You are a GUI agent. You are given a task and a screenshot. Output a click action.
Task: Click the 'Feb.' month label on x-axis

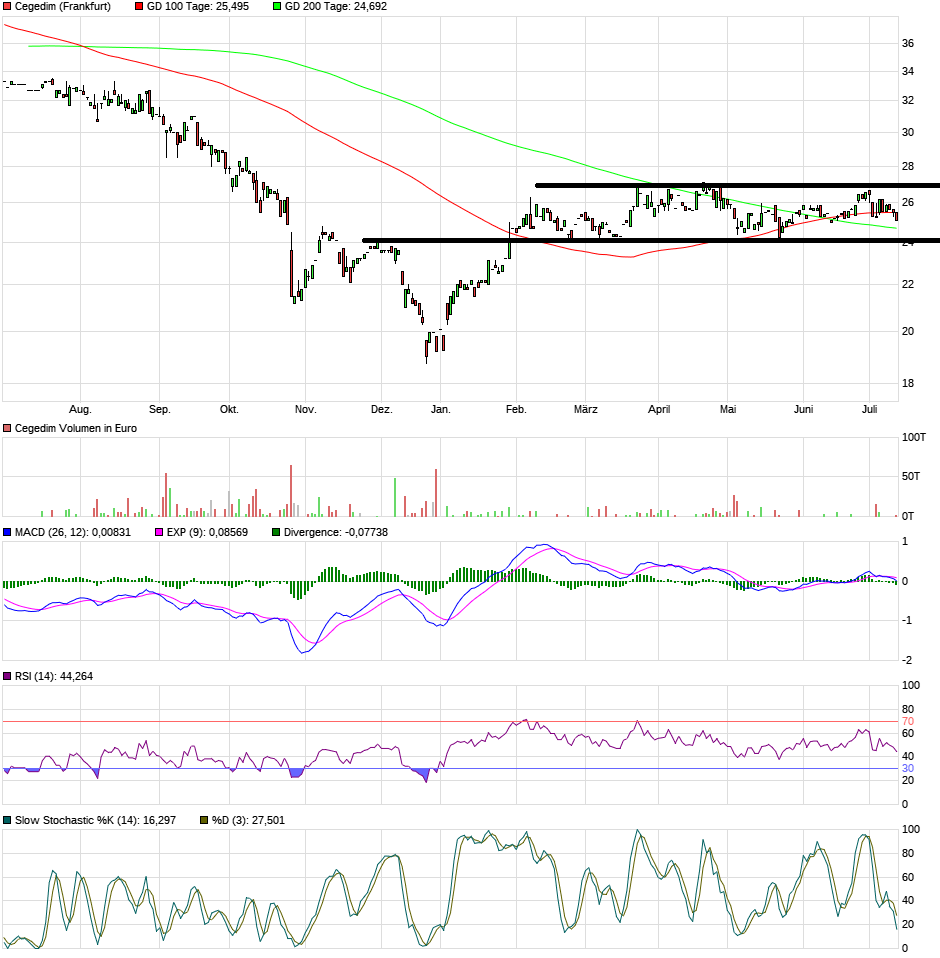[516, 409]
